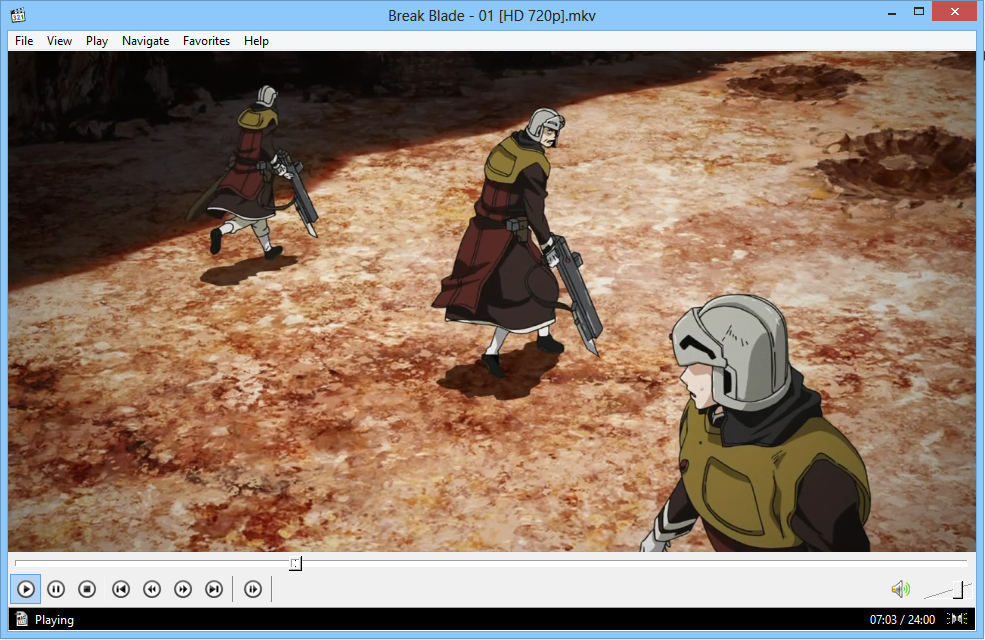
Task: Click the Play button in the toolbar
Action: click(x=26, y=589)
